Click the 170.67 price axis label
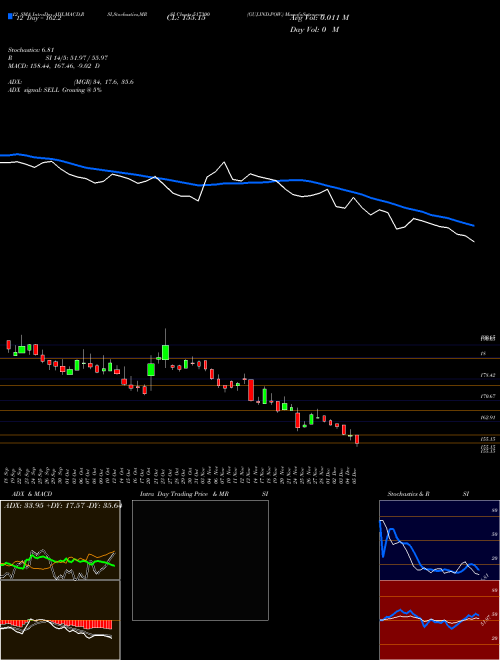The width and height of the screenshot is (500, 660). tap(488, 396)
